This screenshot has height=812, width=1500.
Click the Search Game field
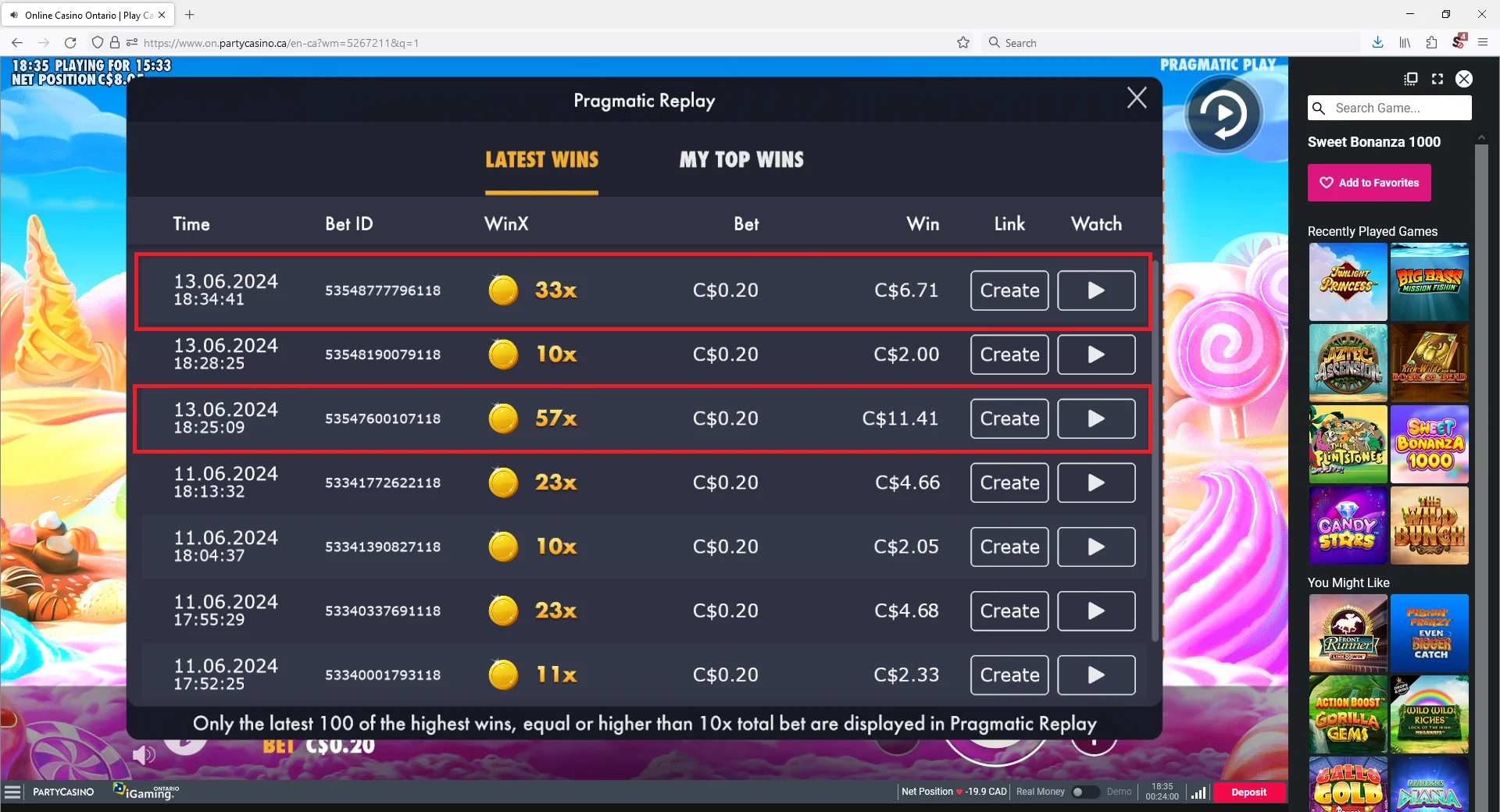[1390, 108]
